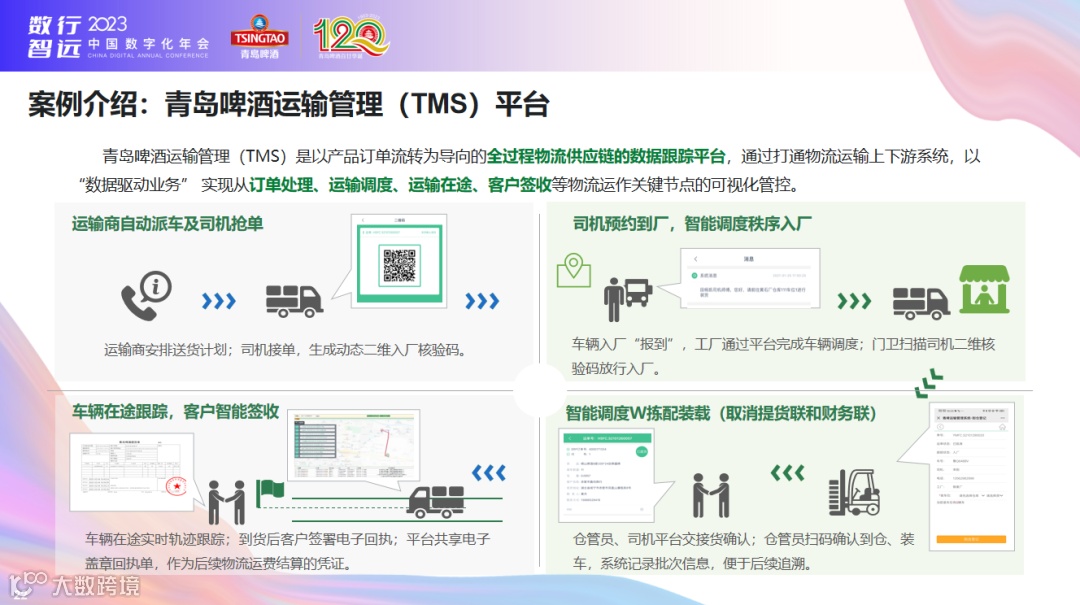
Task: Click the forklift icon
Action: [854, 492]
